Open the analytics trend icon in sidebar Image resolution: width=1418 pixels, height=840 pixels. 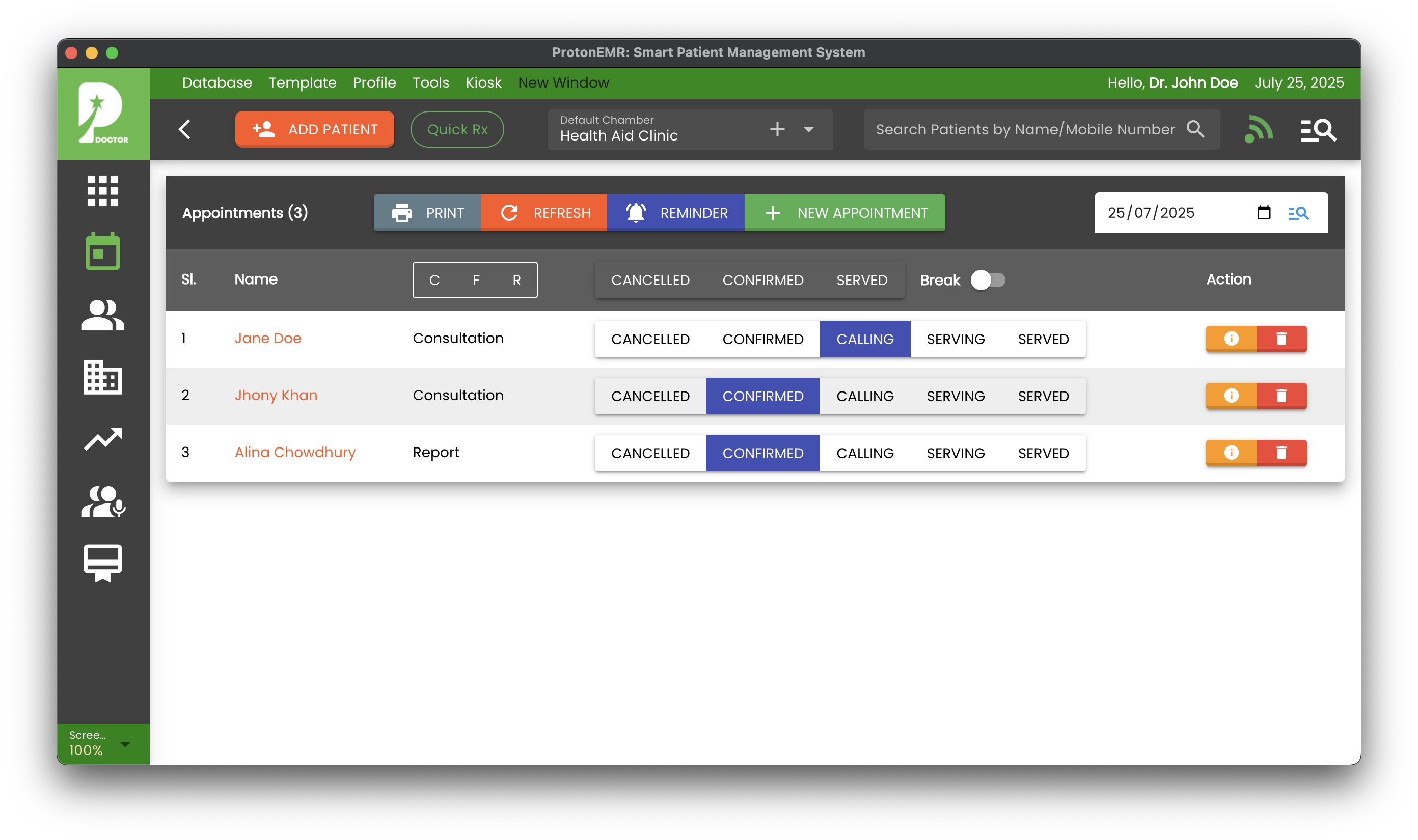102,439
